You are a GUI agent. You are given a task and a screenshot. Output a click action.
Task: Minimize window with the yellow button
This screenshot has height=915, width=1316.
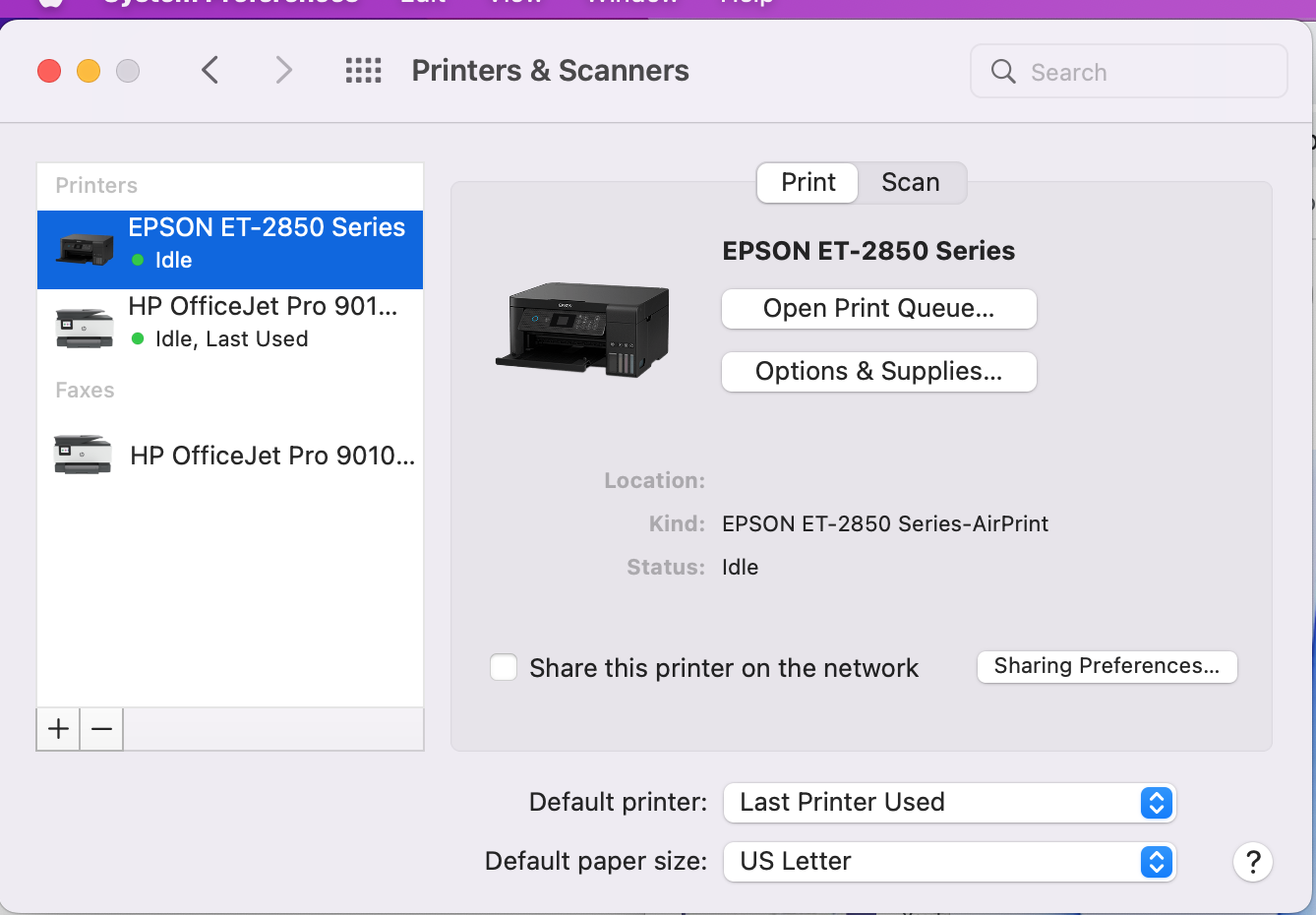point(89,71)
